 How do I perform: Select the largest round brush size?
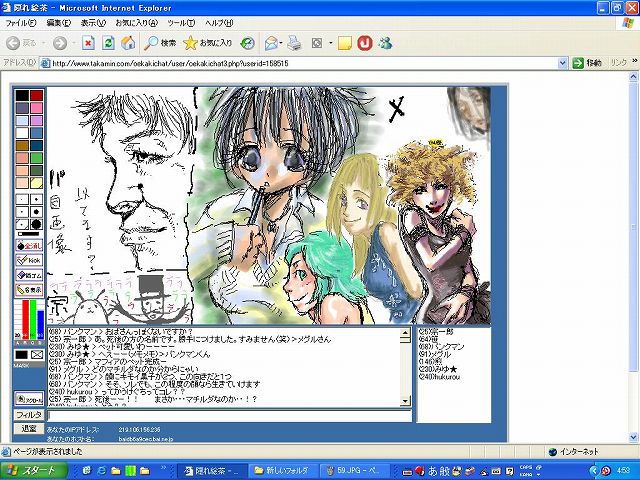[36, 224]
